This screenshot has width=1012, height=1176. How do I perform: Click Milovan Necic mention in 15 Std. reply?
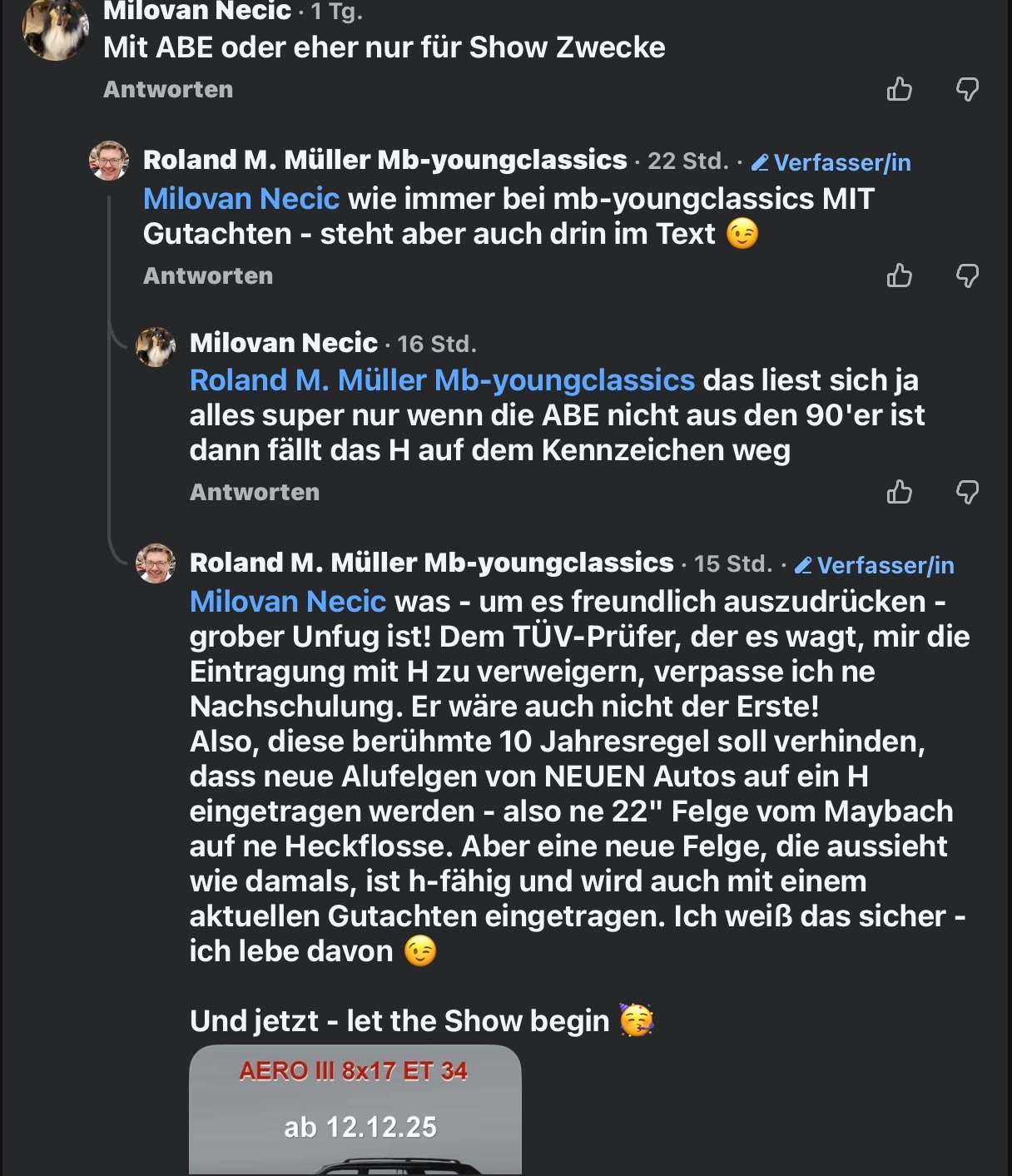pyautogui.click(x=288, y=602)
